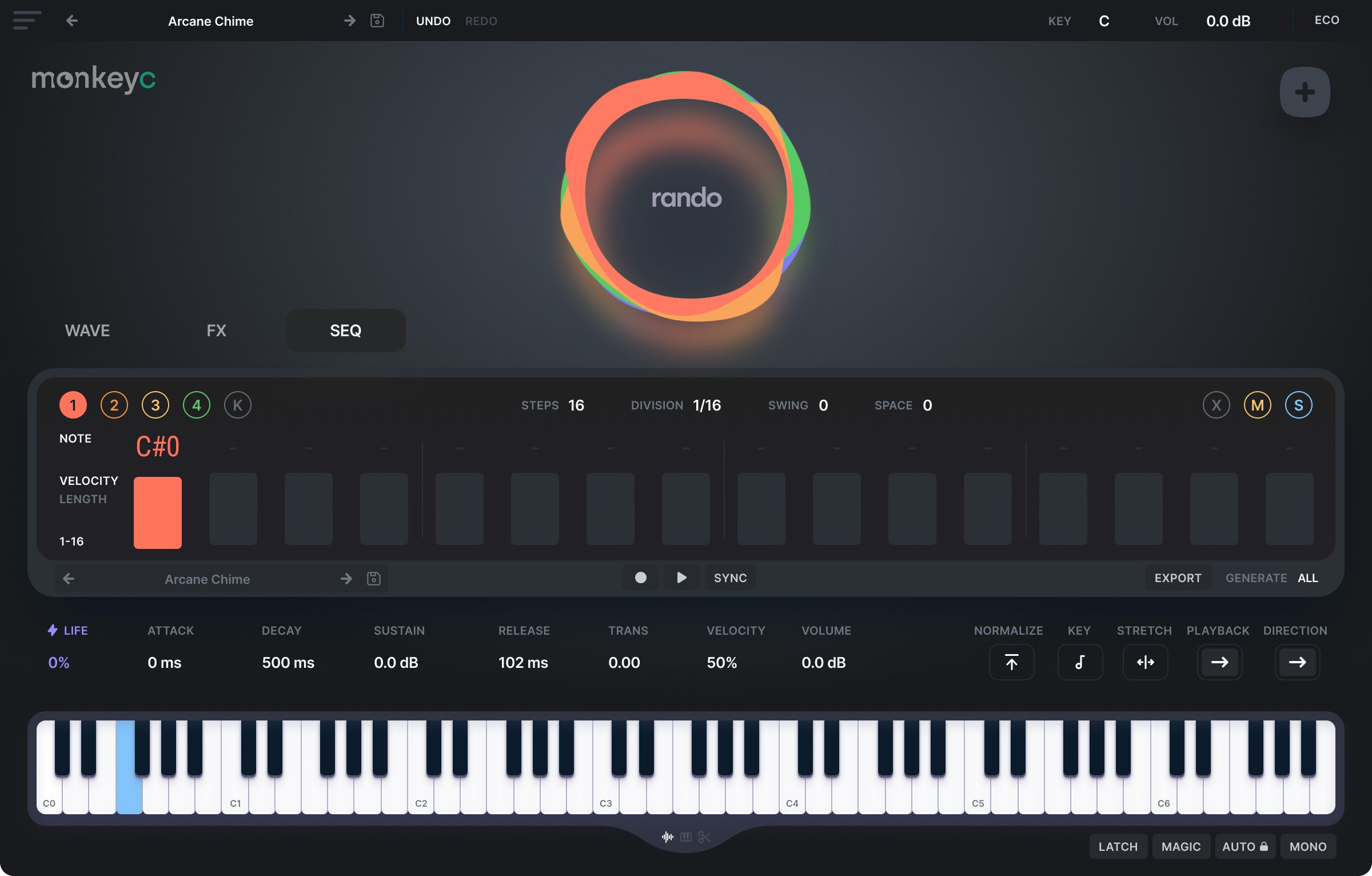Click the waveform icon below keyboard

pyautogui.click(x=667, y=837)
